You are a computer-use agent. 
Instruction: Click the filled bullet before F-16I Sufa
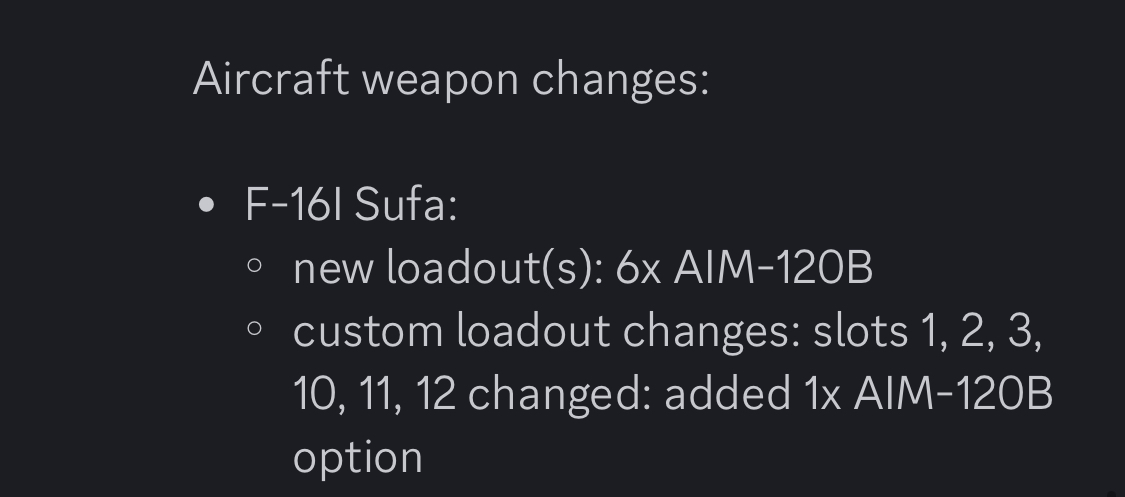point(207,205)
